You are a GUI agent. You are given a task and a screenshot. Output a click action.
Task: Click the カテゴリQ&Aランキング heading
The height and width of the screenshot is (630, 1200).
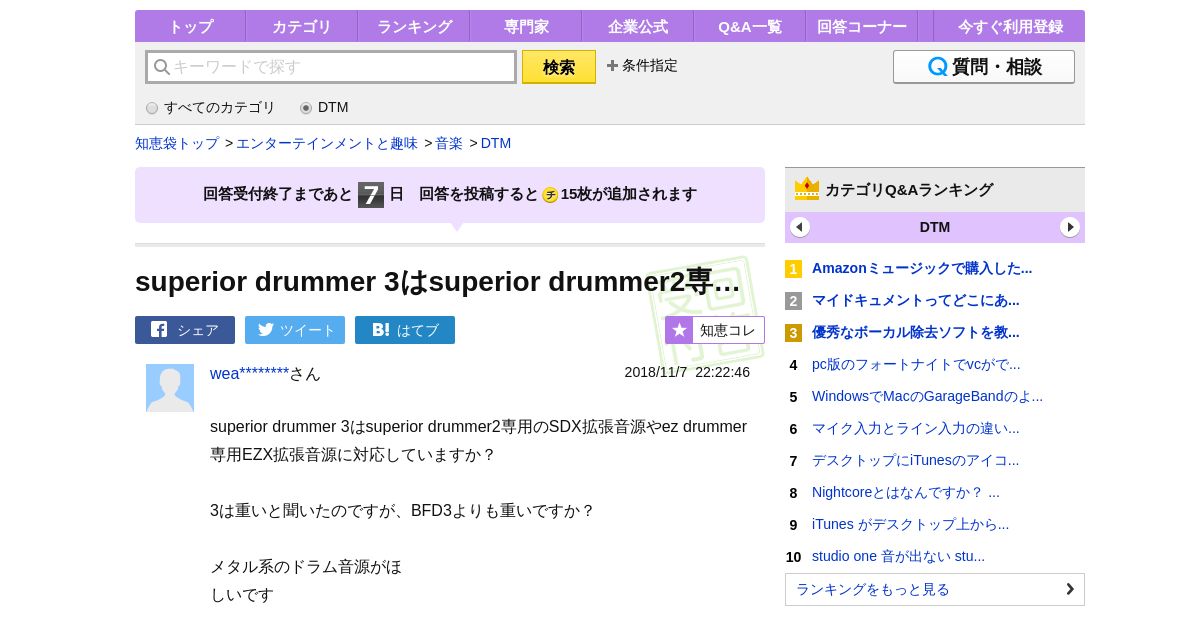[x=909, y=190]
